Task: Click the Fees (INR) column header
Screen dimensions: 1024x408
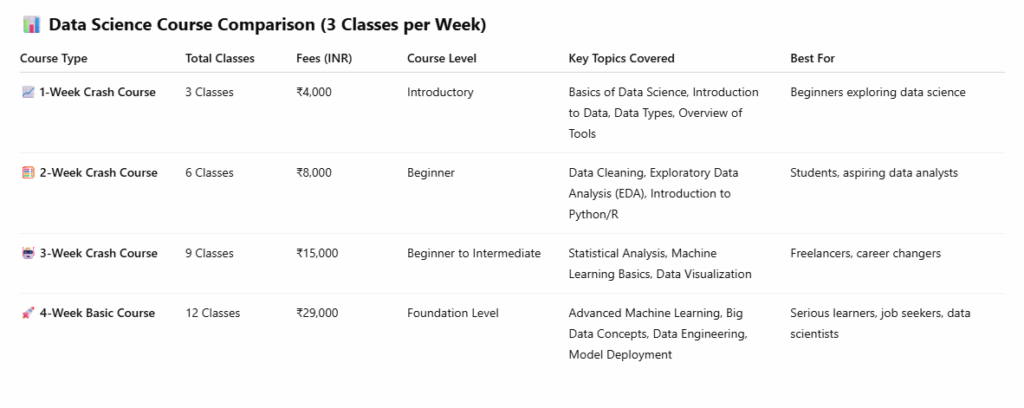Action: point(324,59)
